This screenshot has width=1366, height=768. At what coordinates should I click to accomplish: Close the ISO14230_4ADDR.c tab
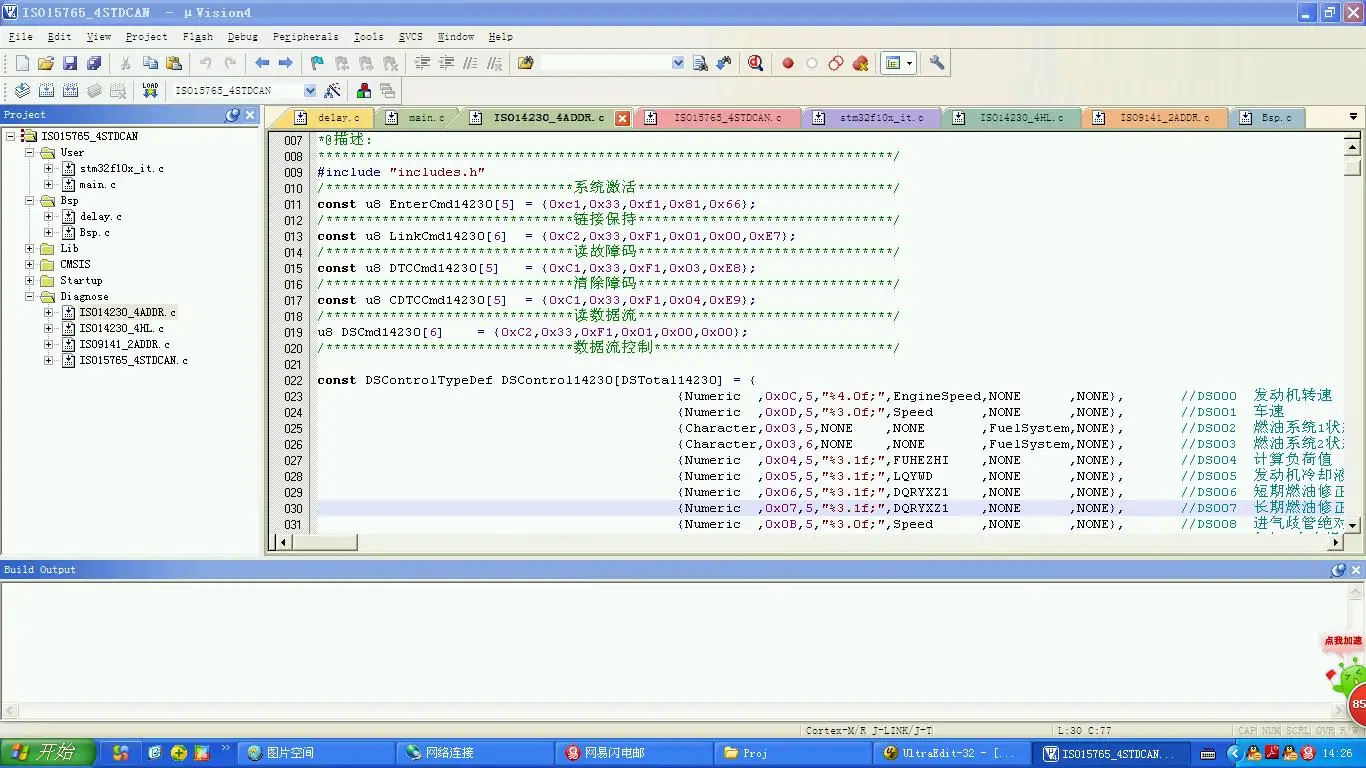pos(622,118)
